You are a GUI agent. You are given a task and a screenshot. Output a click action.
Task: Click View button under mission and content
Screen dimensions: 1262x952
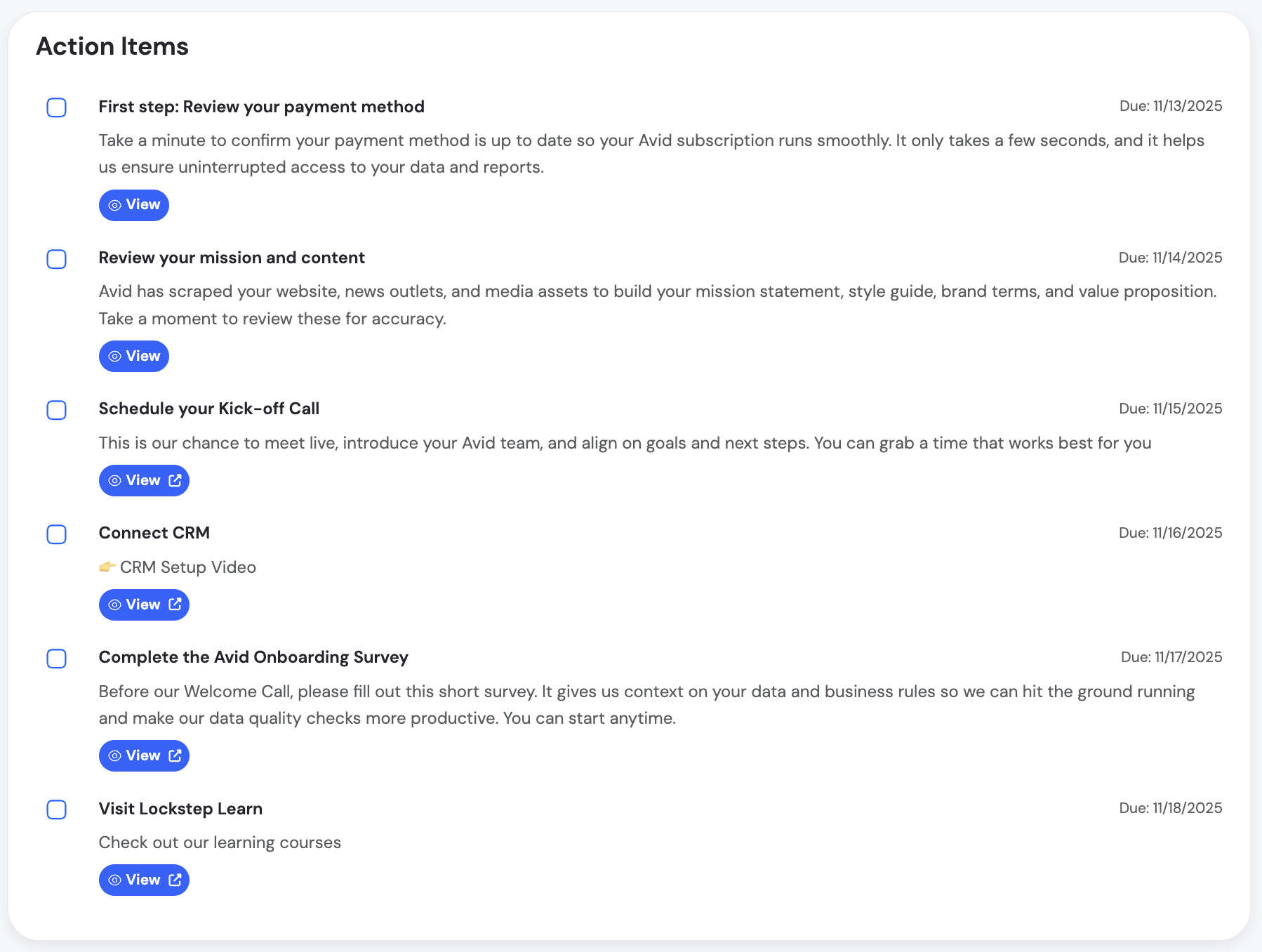tap(134, 356)
